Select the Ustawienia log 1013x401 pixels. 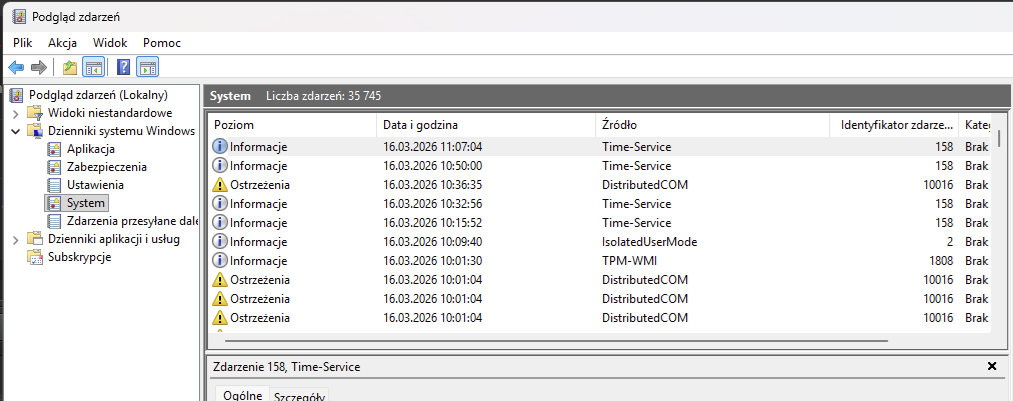pos(95,185)
